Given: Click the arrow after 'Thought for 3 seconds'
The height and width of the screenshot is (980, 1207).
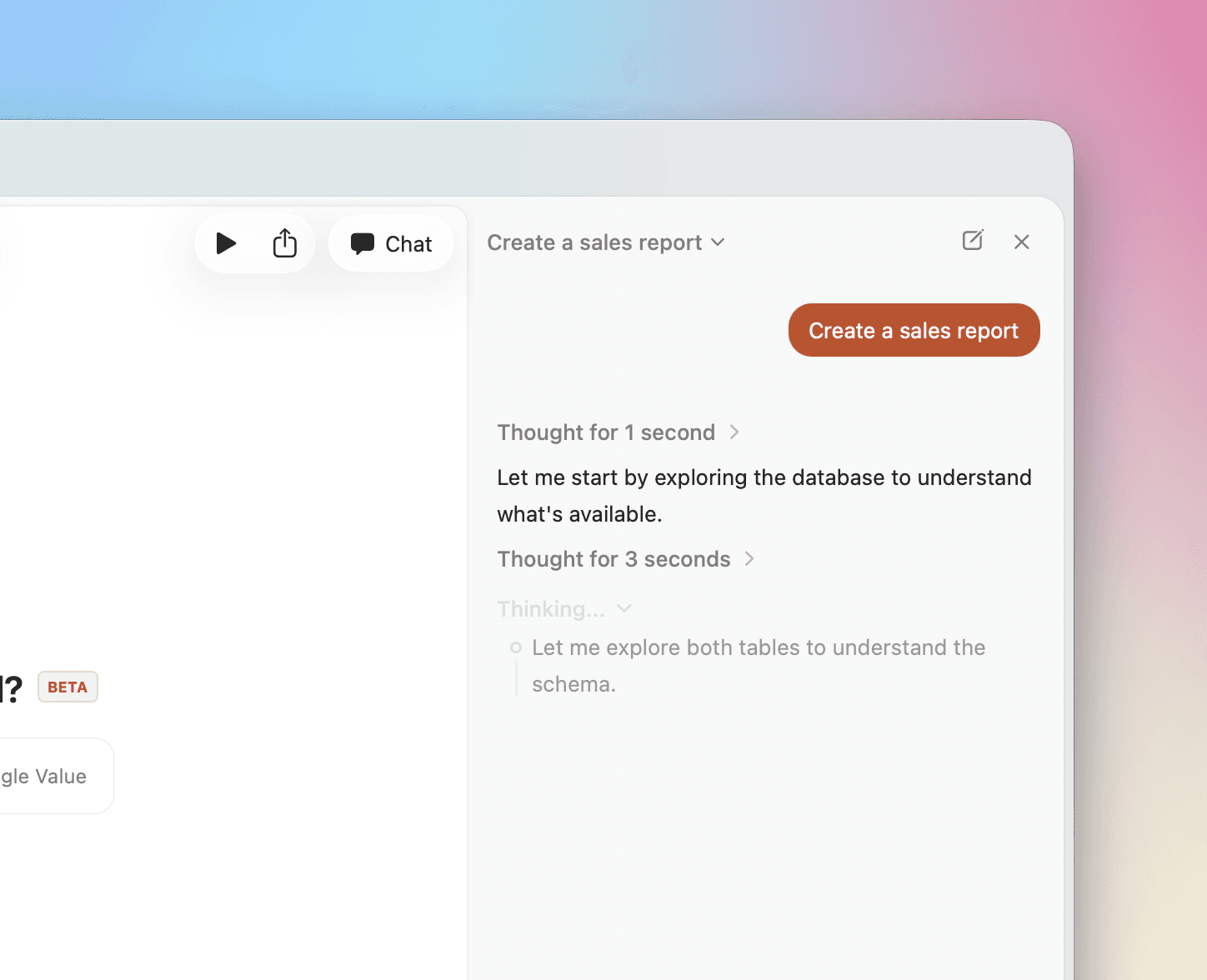Looking at the screenshot, I should [x=749, y=559].
